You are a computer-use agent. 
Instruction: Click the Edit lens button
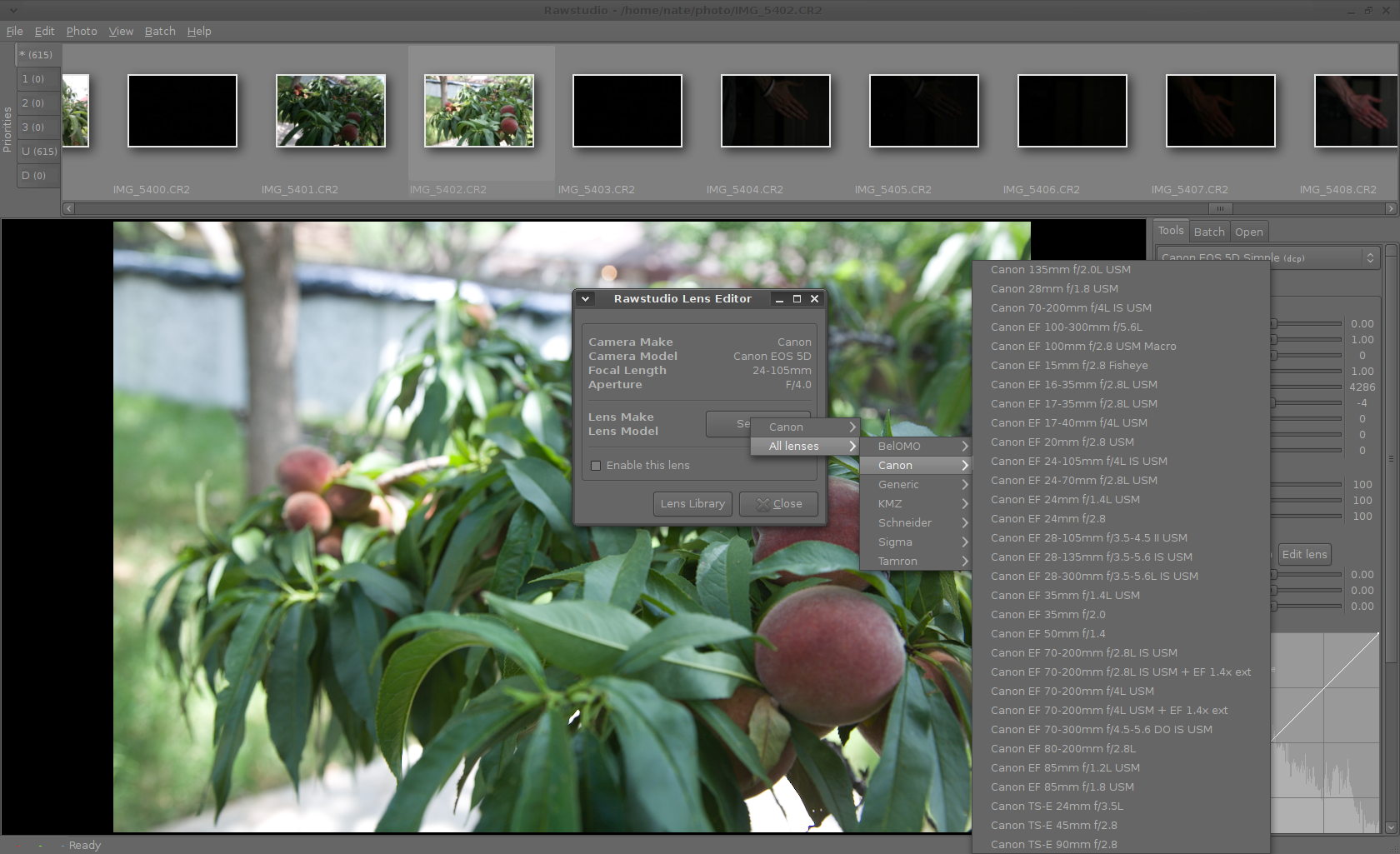click(1304, 554)
